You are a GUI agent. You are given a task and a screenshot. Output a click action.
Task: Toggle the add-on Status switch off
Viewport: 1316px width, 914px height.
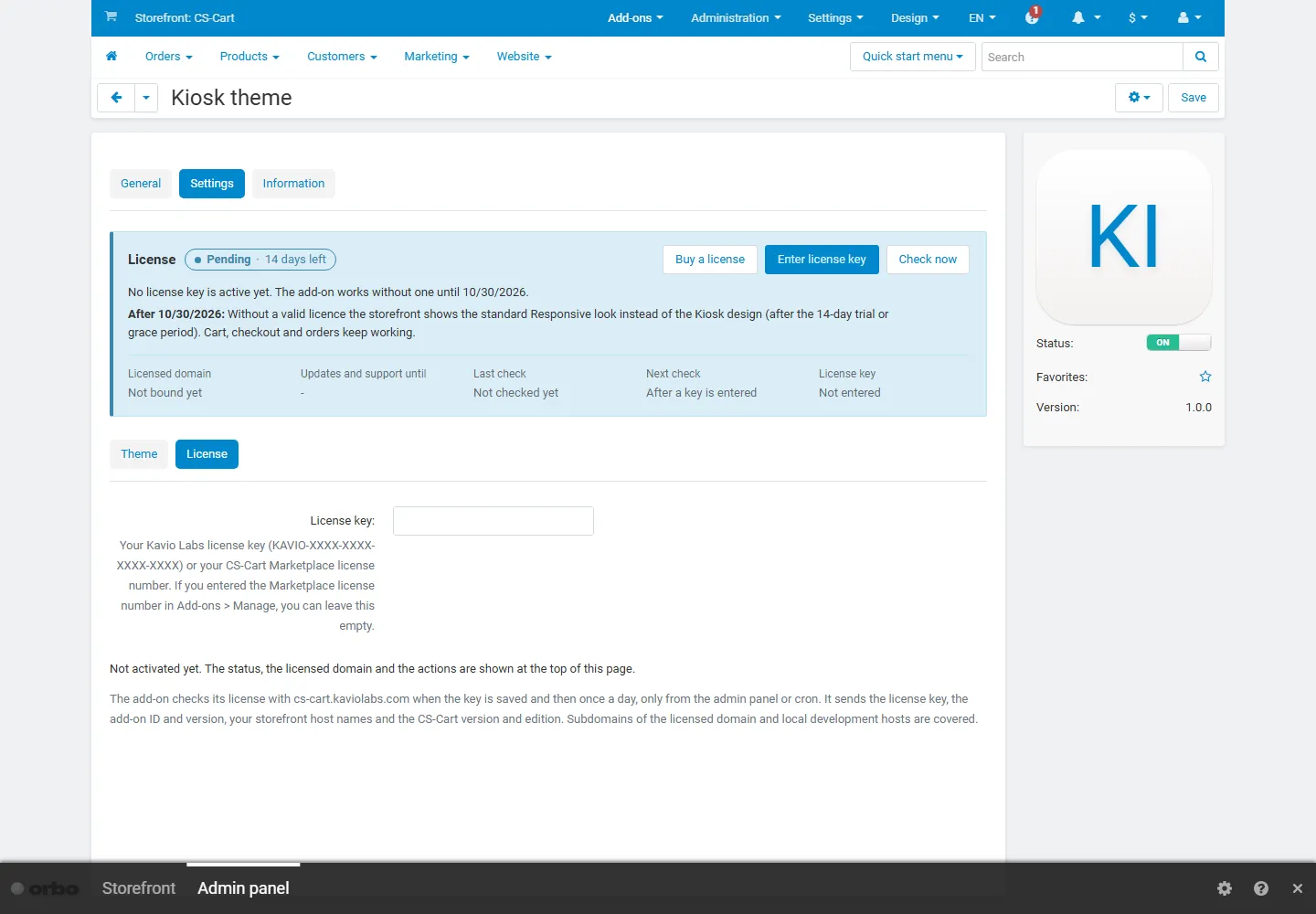[1179, 343]
